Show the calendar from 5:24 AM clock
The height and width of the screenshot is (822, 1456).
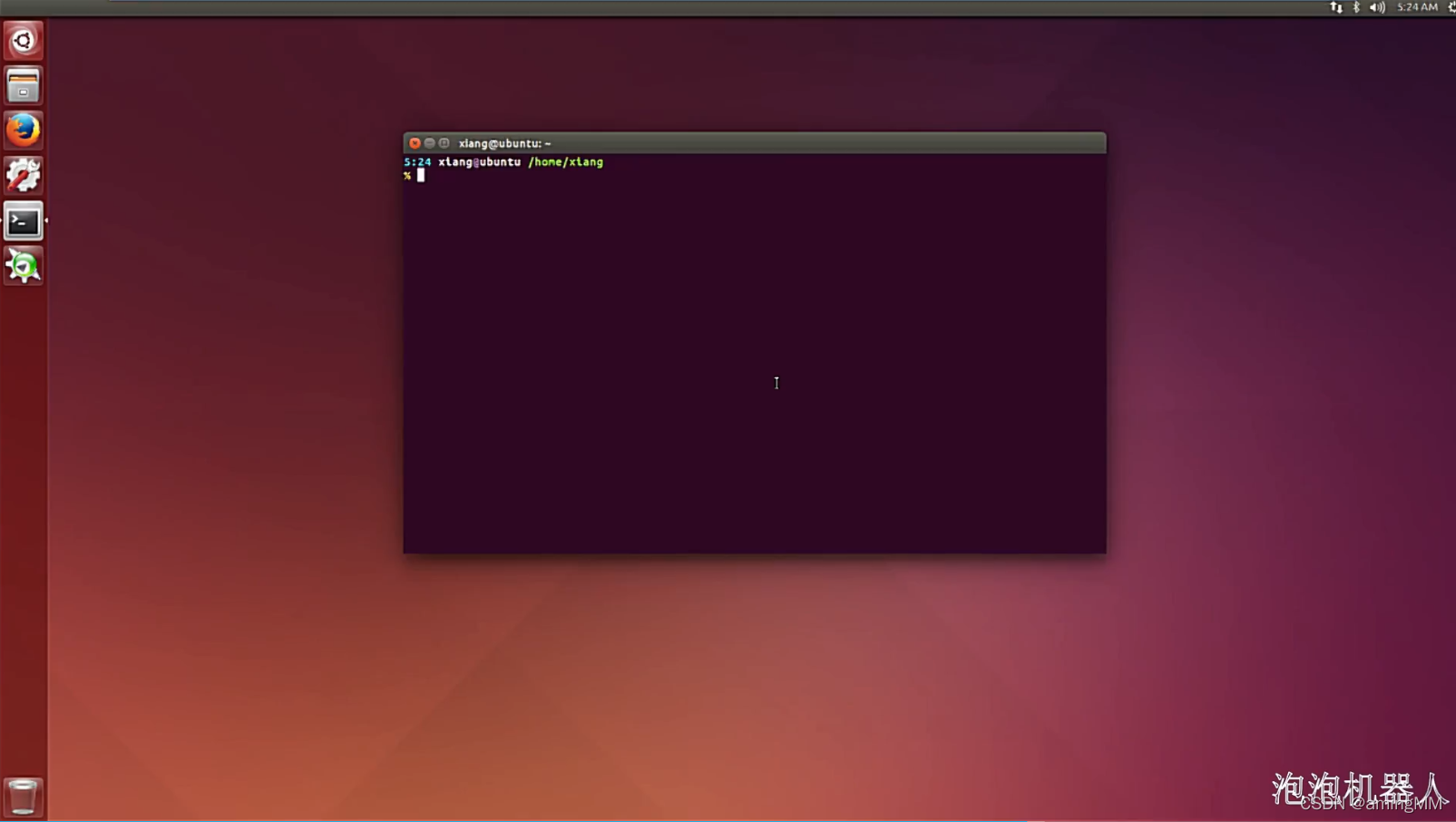tap(1417, 7)
